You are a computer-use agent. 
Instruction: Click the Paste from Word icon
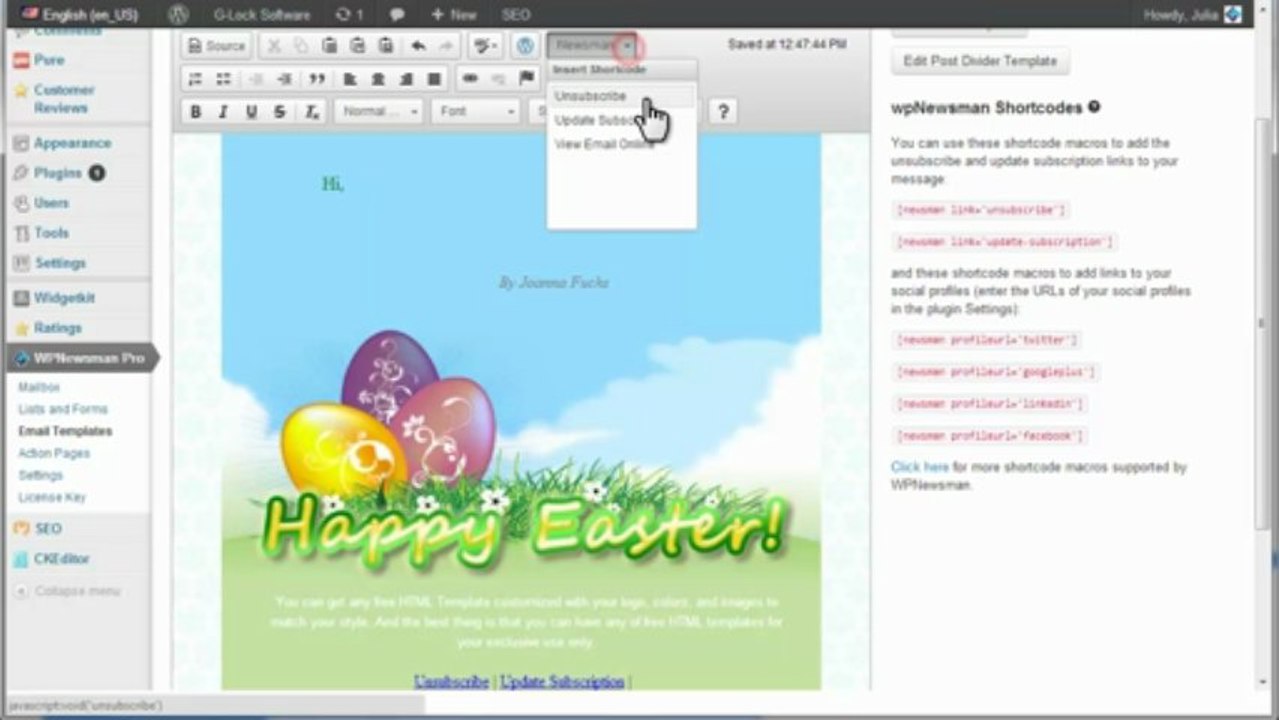(x=385, y=46)
